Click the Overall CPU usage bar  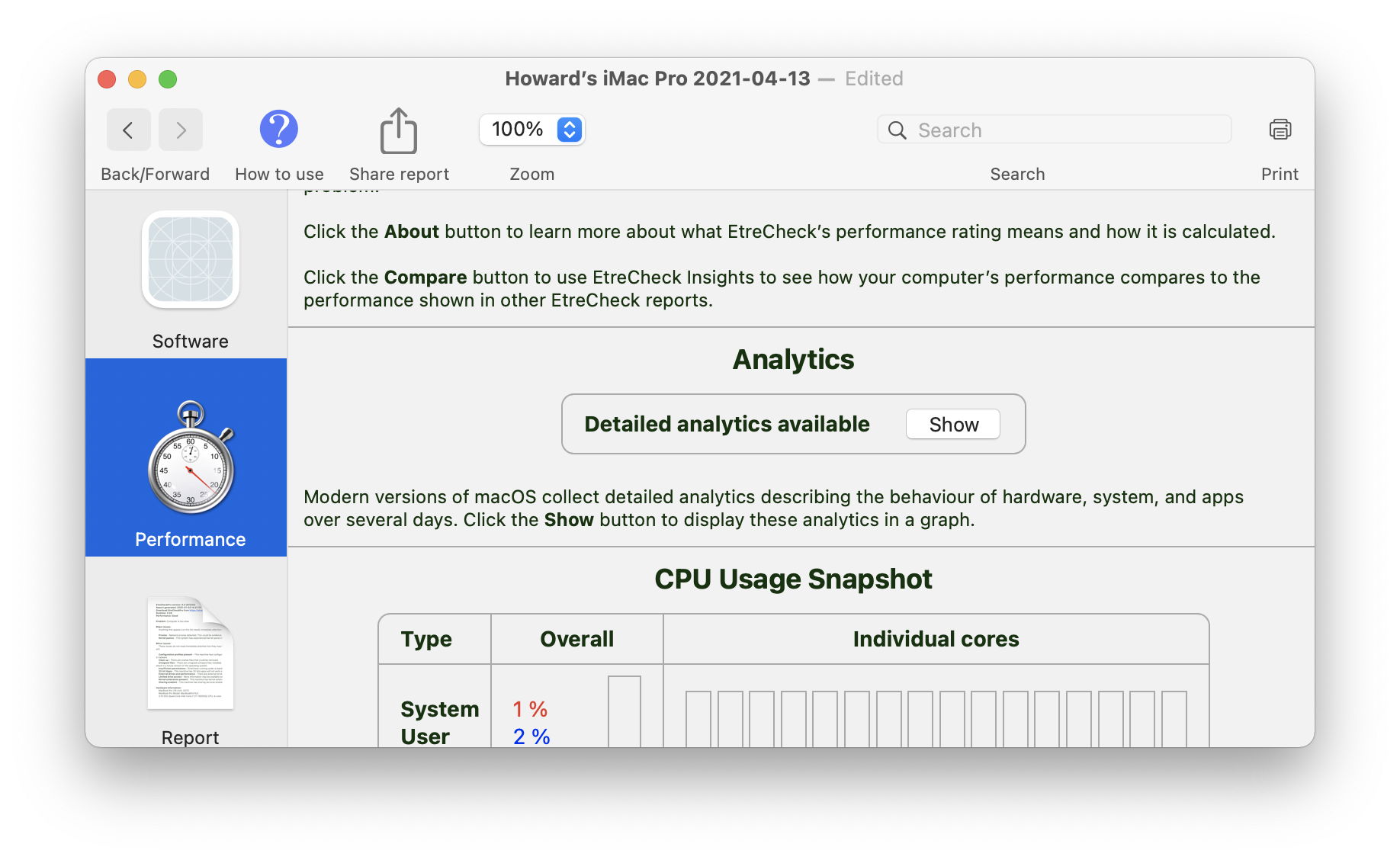coord(624,711)
